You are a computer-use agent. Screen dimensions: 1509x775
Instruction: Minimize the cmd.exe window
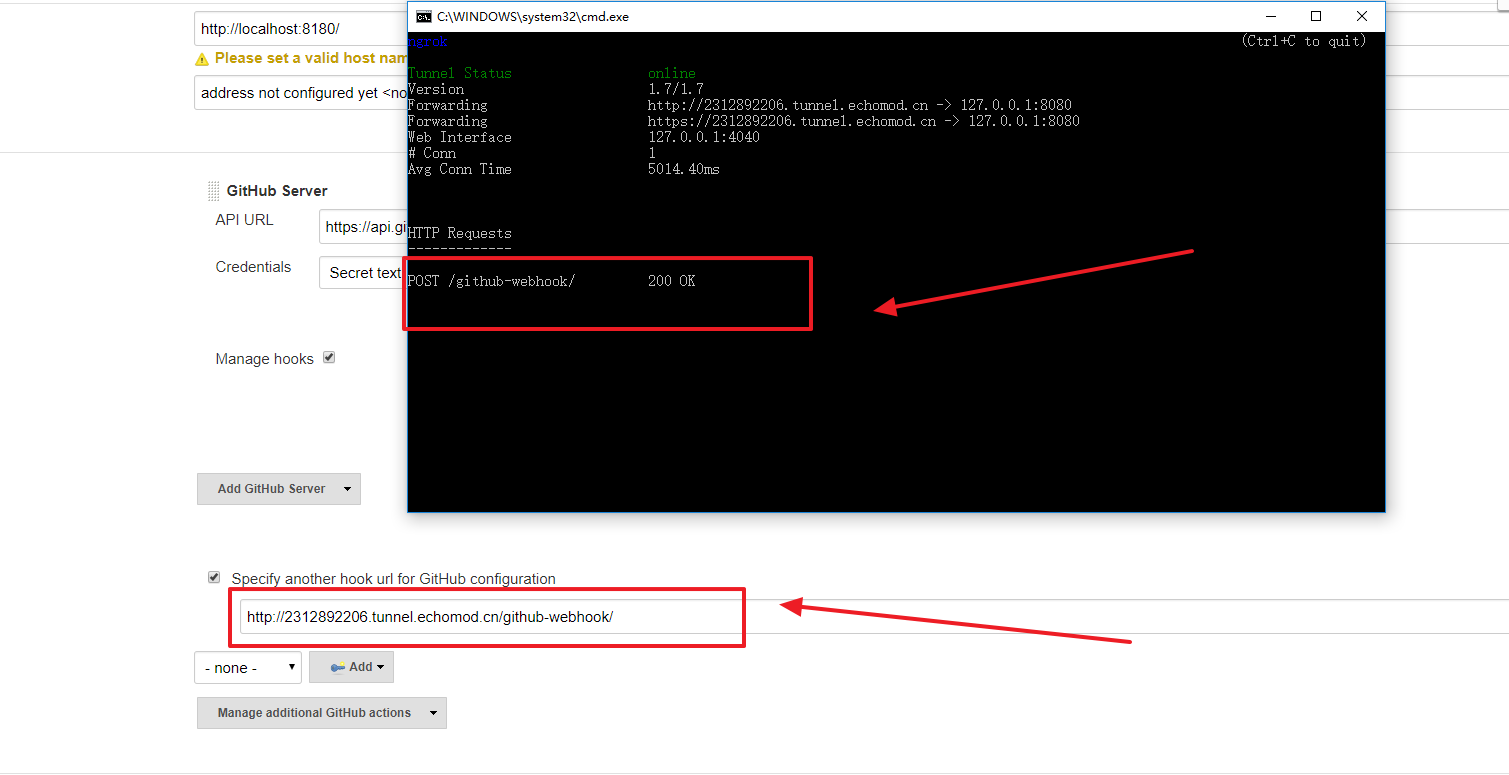tap(1271, 17)
